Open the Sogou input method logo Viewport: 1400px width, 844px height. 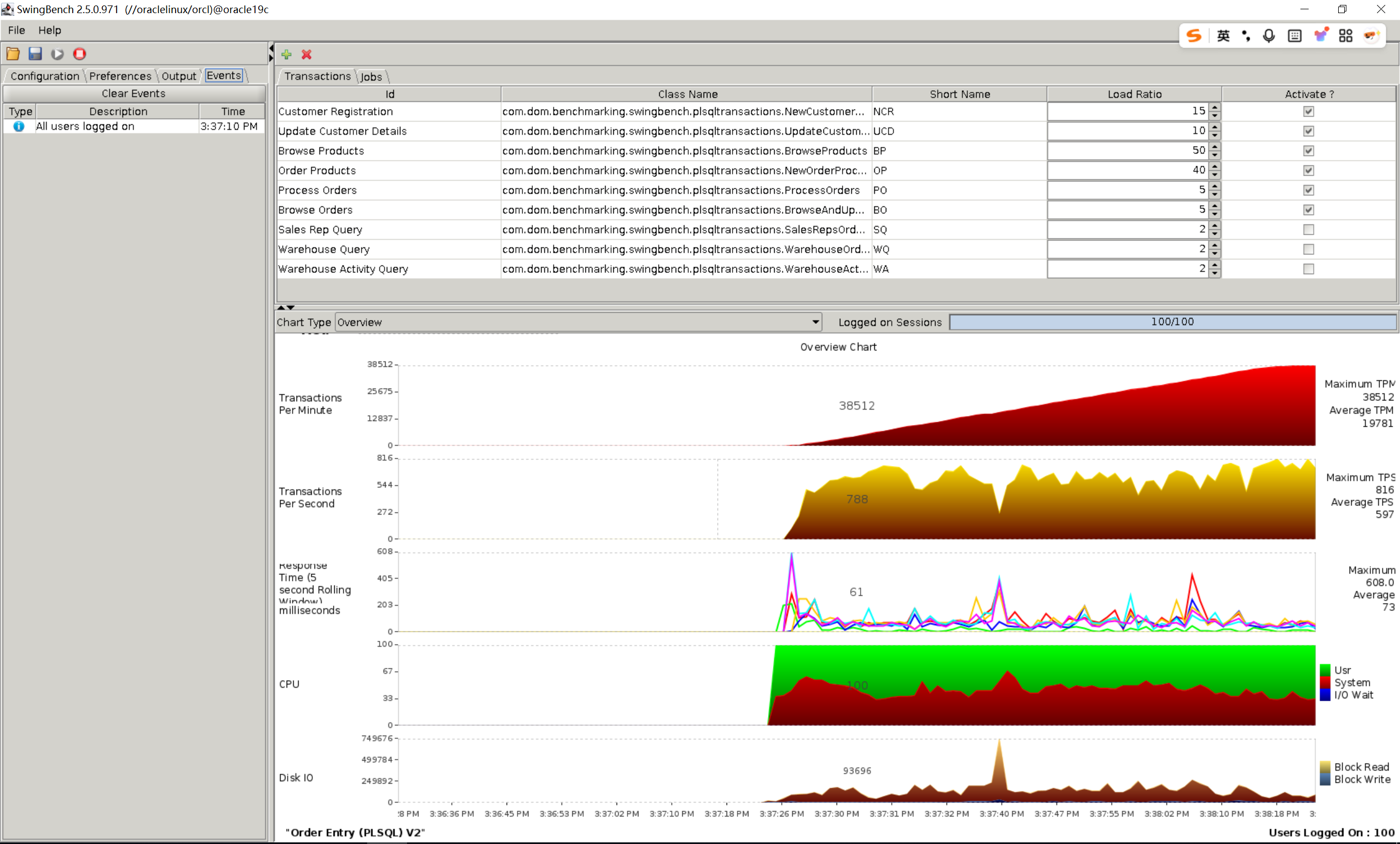click(x=1194, y=36)
